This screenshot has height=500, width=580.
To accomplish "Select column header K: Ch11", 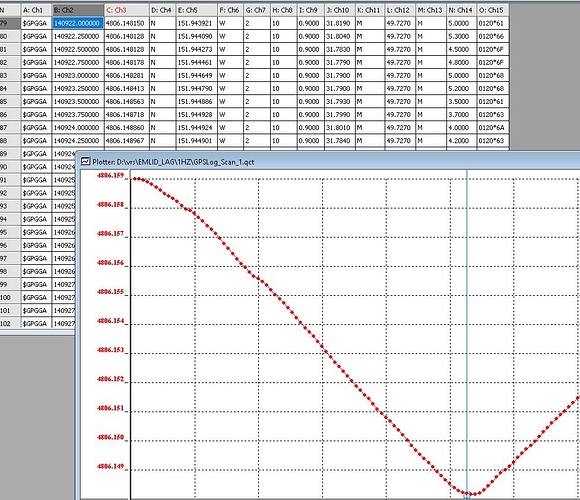I will pyautogui.click(x=370, y=10).
